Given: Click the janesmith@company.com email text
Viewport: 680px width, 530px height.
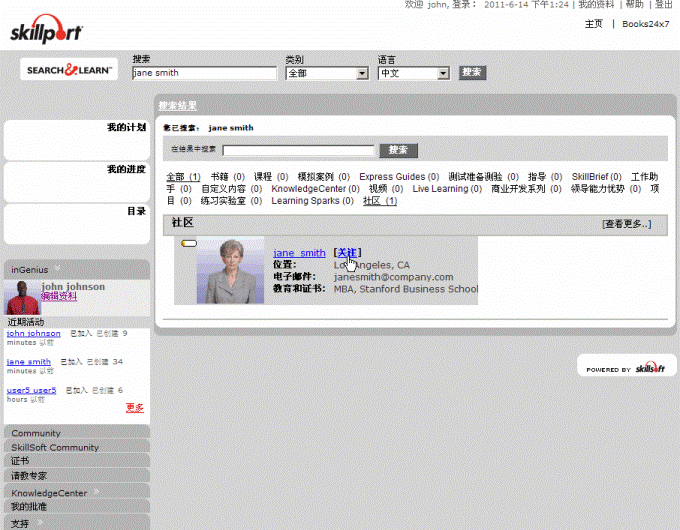Looking at the screenshot, I should (x=393, y=277).
